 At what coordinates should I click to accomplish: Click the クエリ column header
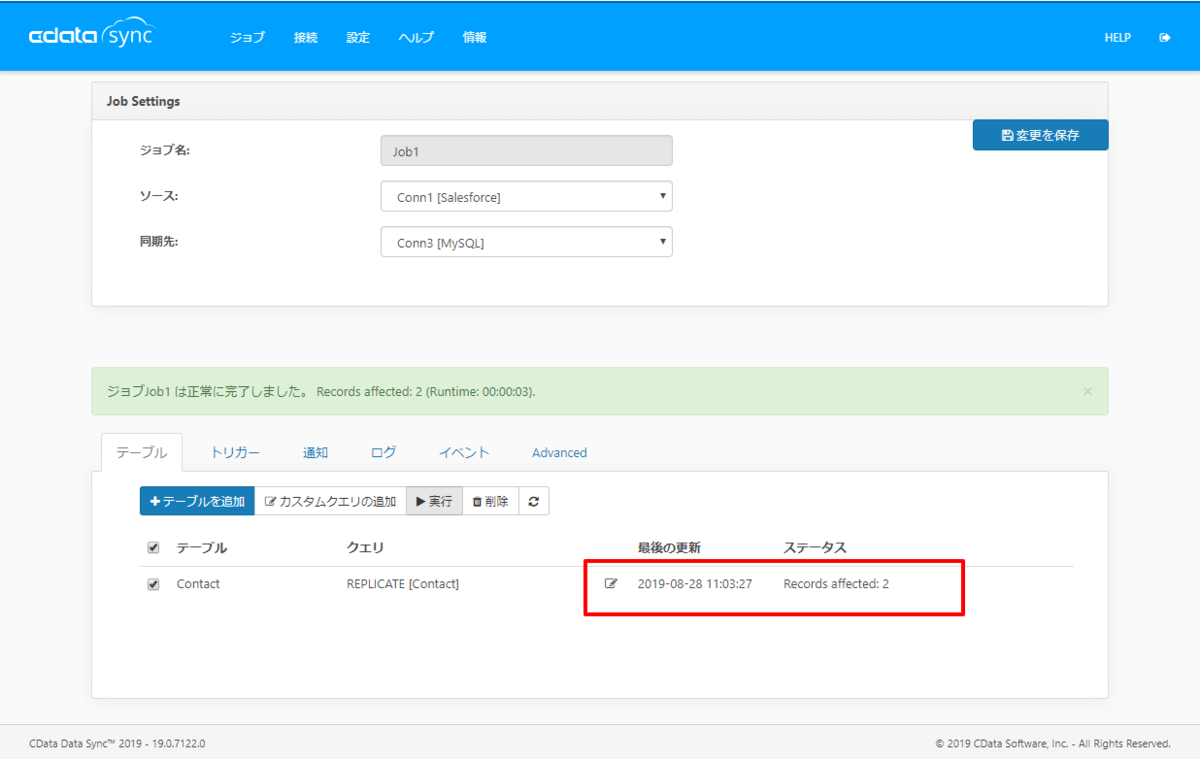coord(365,548)
